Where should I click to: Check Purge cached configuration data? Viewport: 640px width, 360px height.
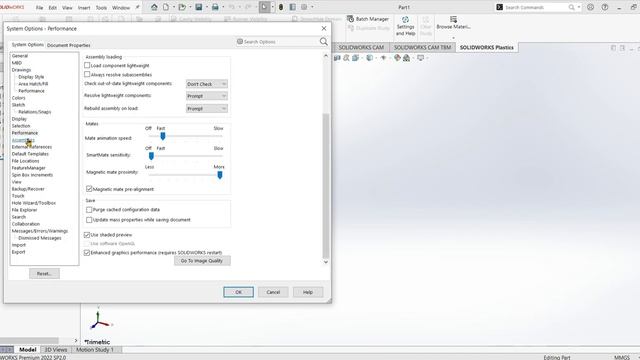[89, 209]
